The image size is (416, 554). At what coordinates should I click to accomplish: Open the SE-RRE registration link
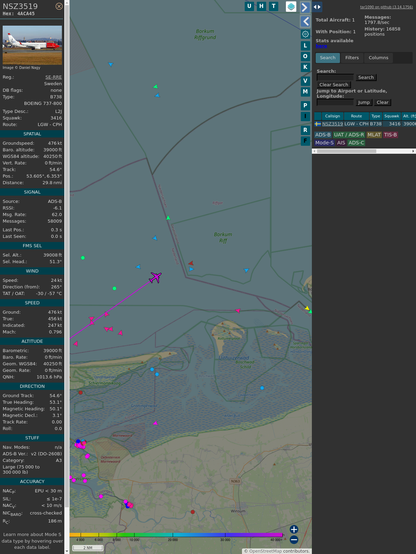click(53, 77)
